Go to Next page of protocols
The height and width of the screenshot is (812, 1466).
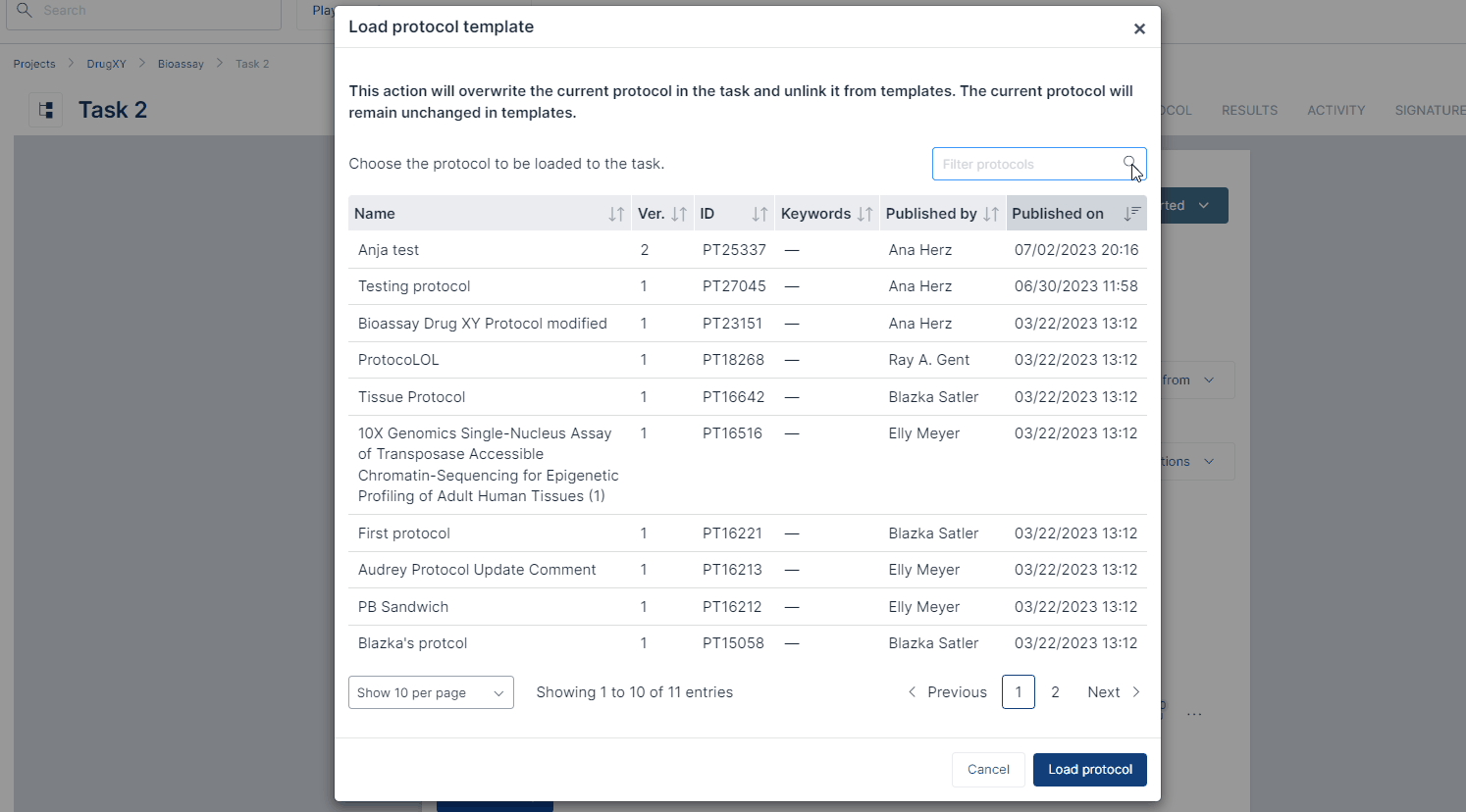pyautogui.click(x=1114, y=692)
